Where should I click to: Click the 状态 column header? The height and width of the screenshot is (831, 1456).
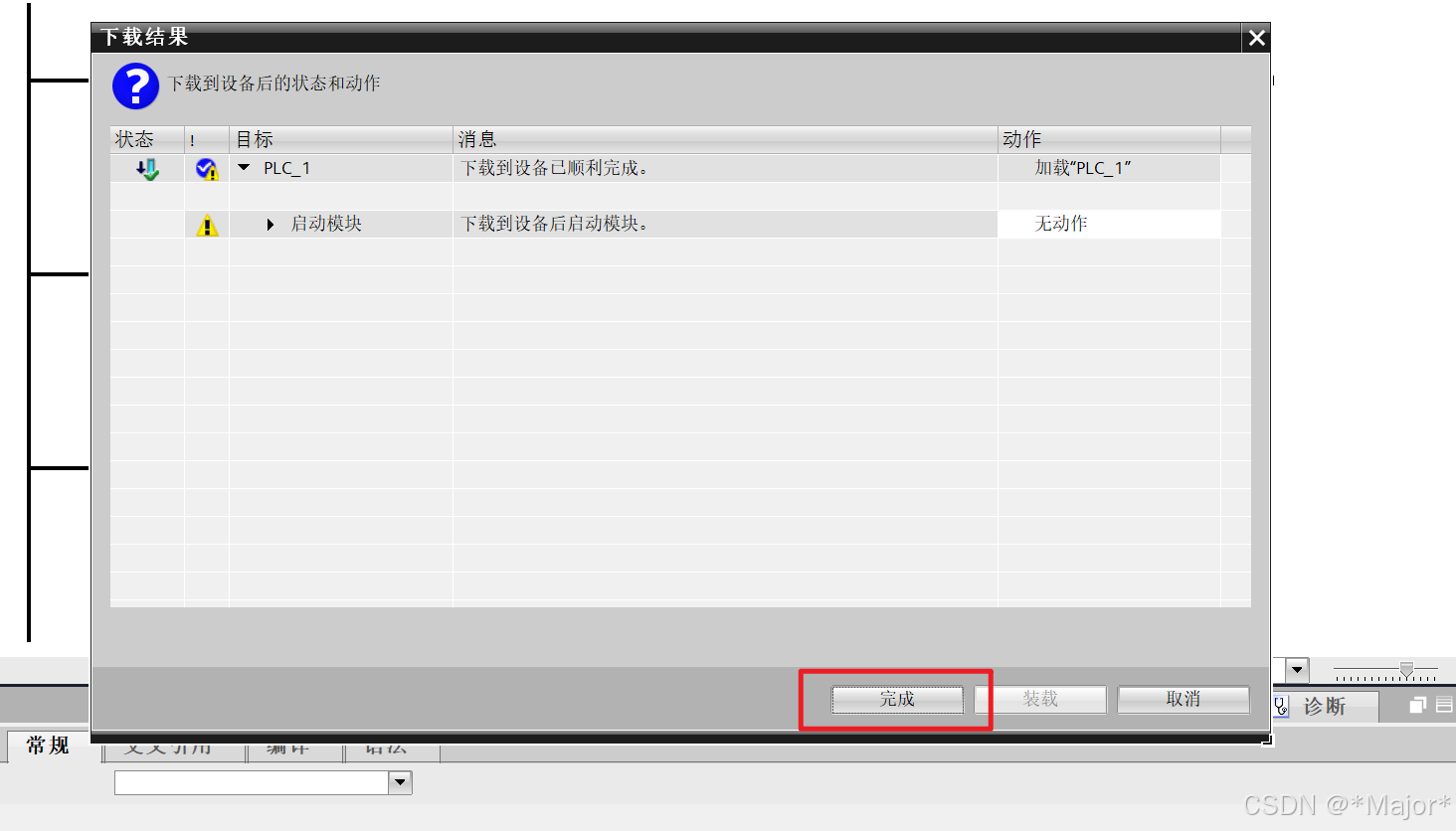(132, 139)
